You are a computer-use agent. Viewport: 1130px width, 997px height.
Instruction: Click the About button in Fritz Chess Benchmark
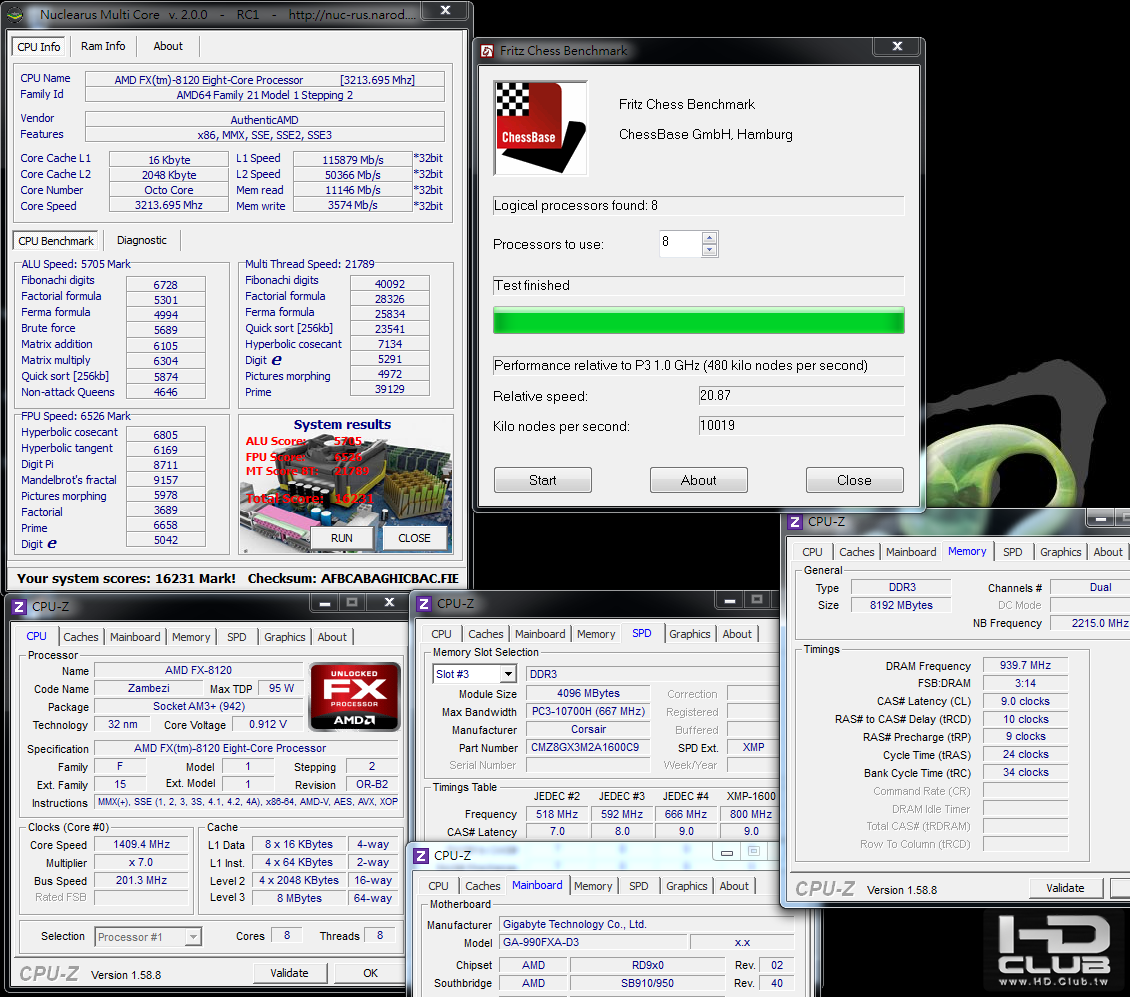tap(698, 480)
